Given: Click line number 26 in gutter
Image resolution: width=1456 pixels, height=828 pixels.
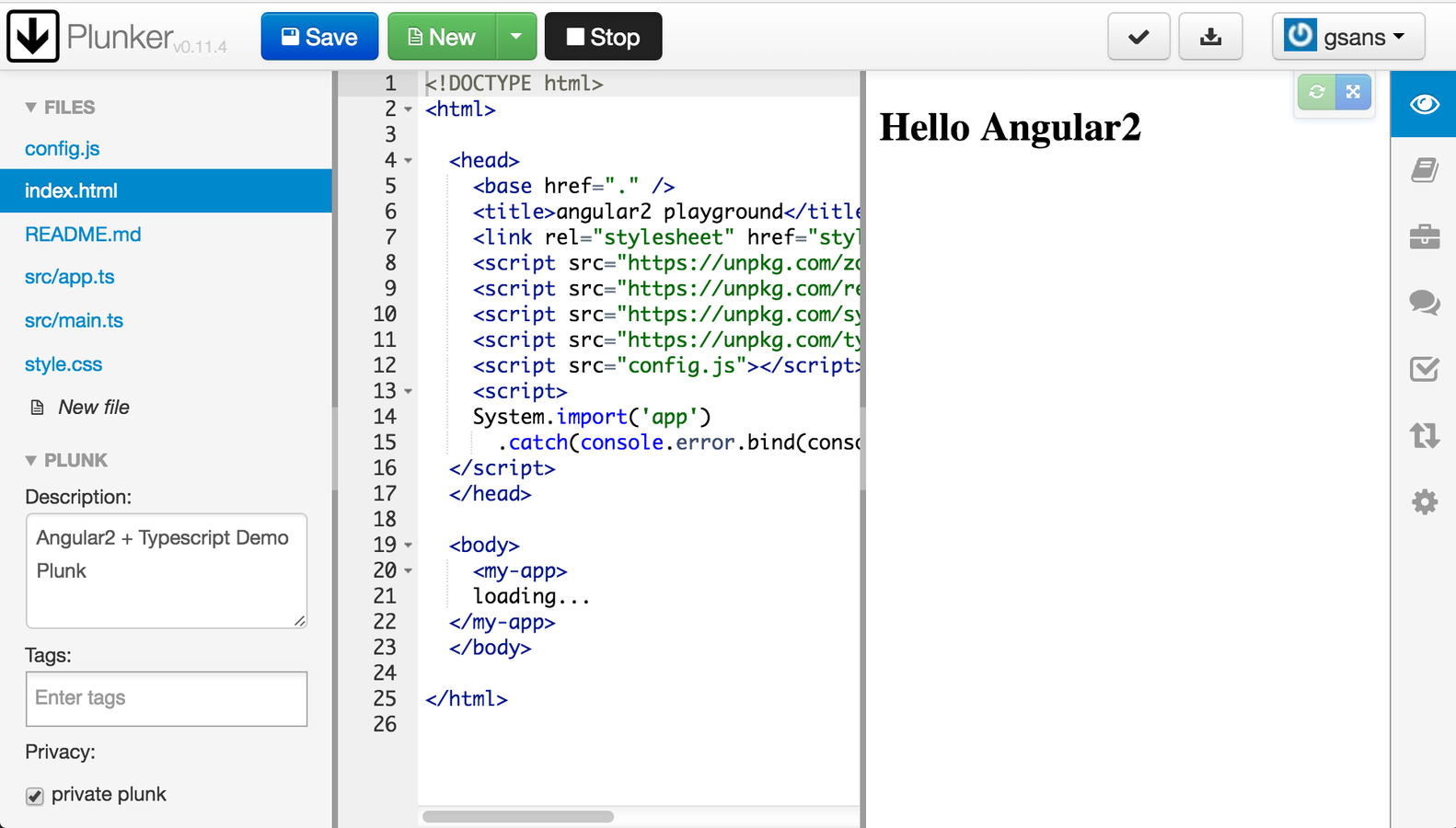Looking at the screenshot, I should (x=385, y=724).
